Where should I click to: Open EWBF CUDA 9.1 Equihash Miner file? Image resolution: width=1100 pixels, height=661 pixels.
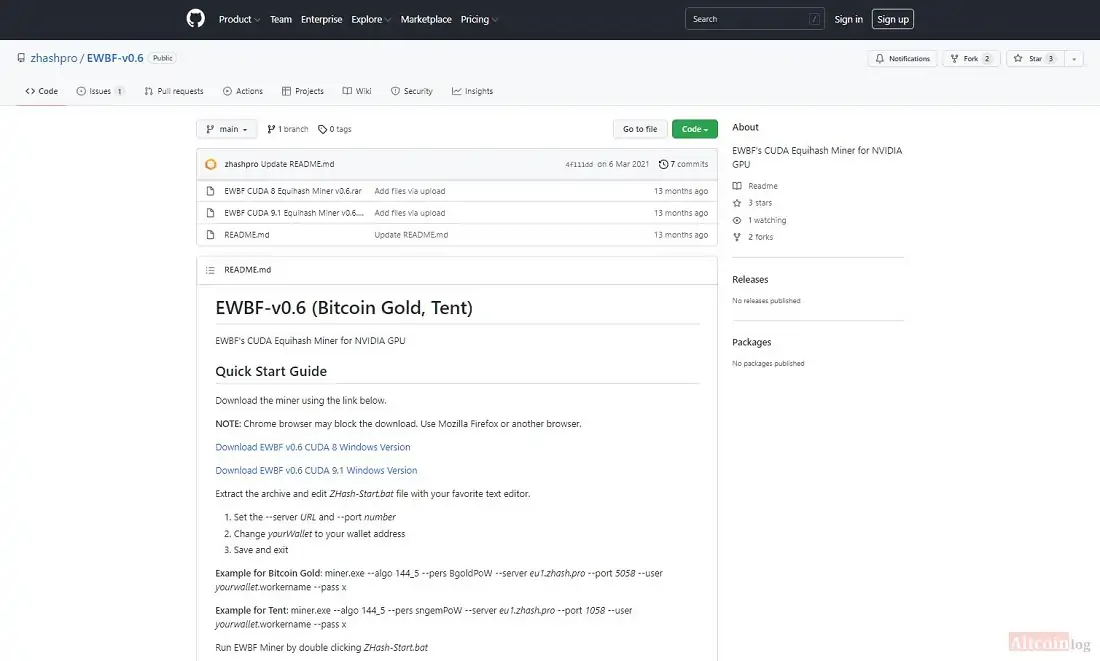[294, 213]
